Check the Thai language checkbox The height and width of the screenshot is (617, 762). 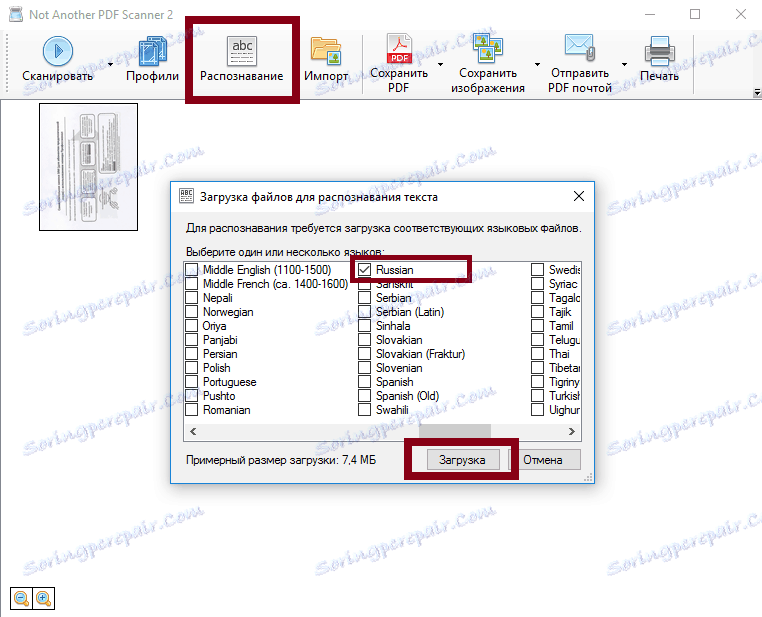tap(537, 354)
